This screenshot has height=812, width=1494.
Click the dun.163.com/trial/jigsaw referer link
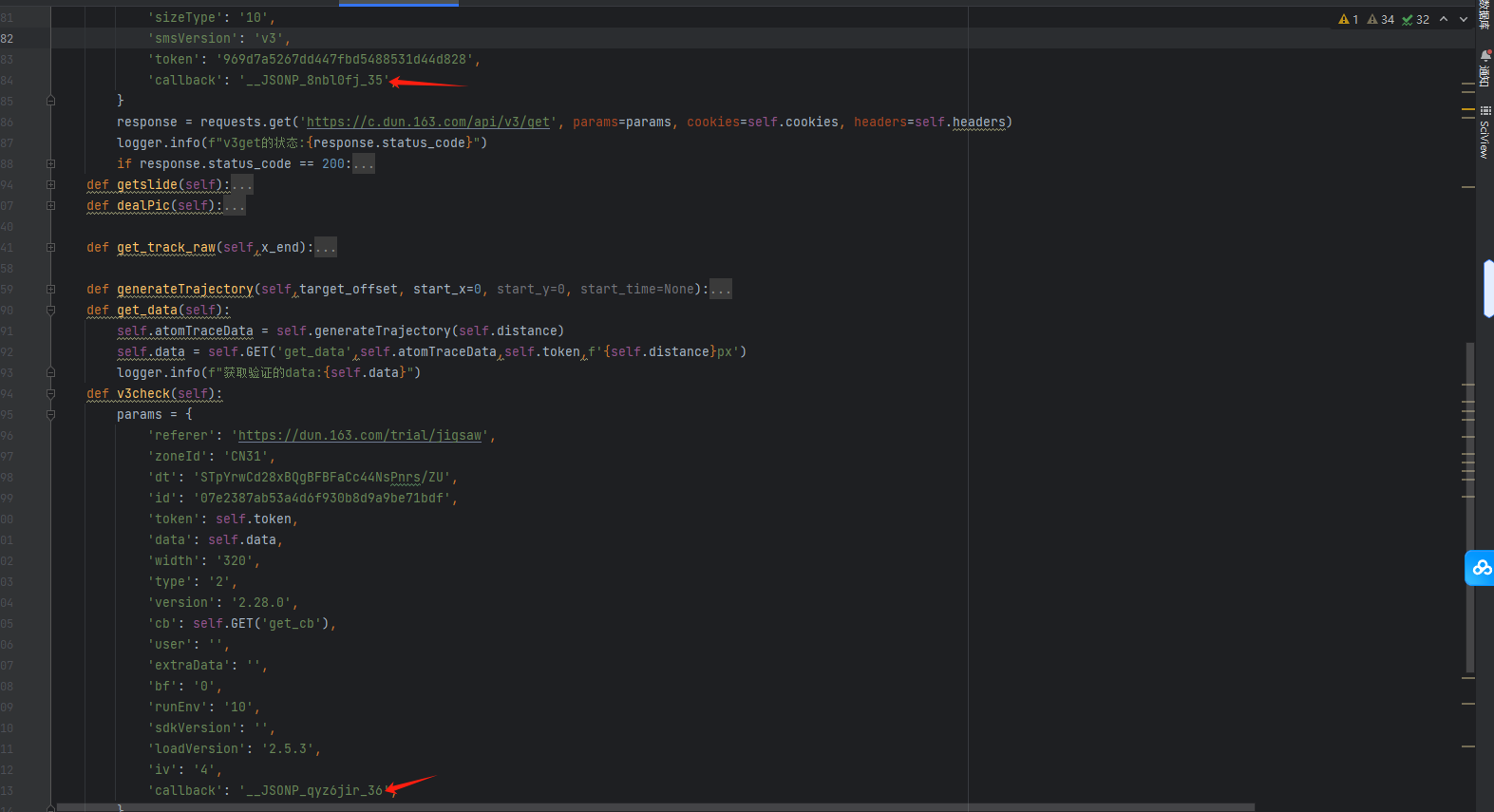click(359, 436)
